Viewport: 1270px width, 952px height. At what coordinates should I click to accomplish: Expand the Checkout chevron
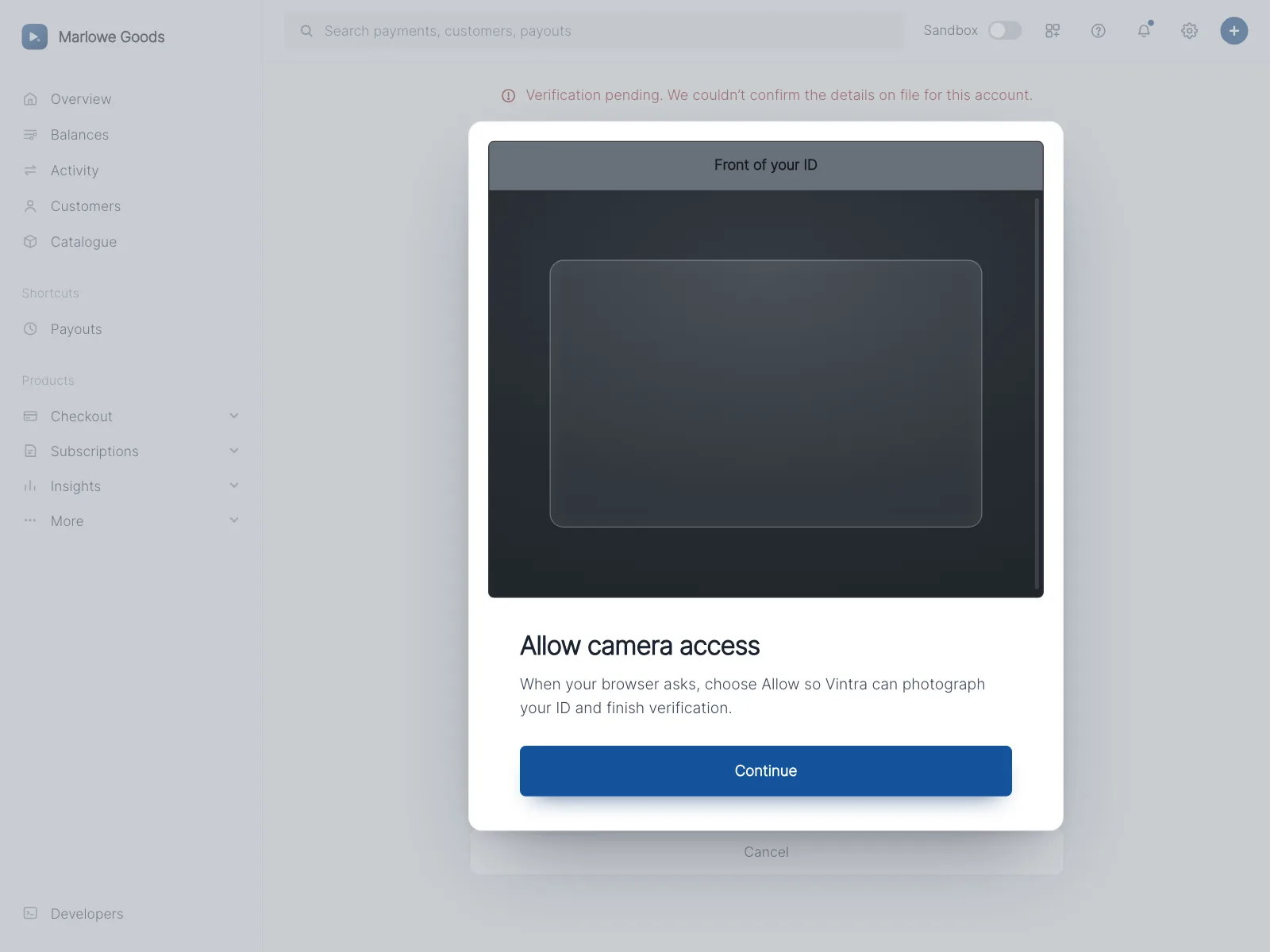(234, 416)
